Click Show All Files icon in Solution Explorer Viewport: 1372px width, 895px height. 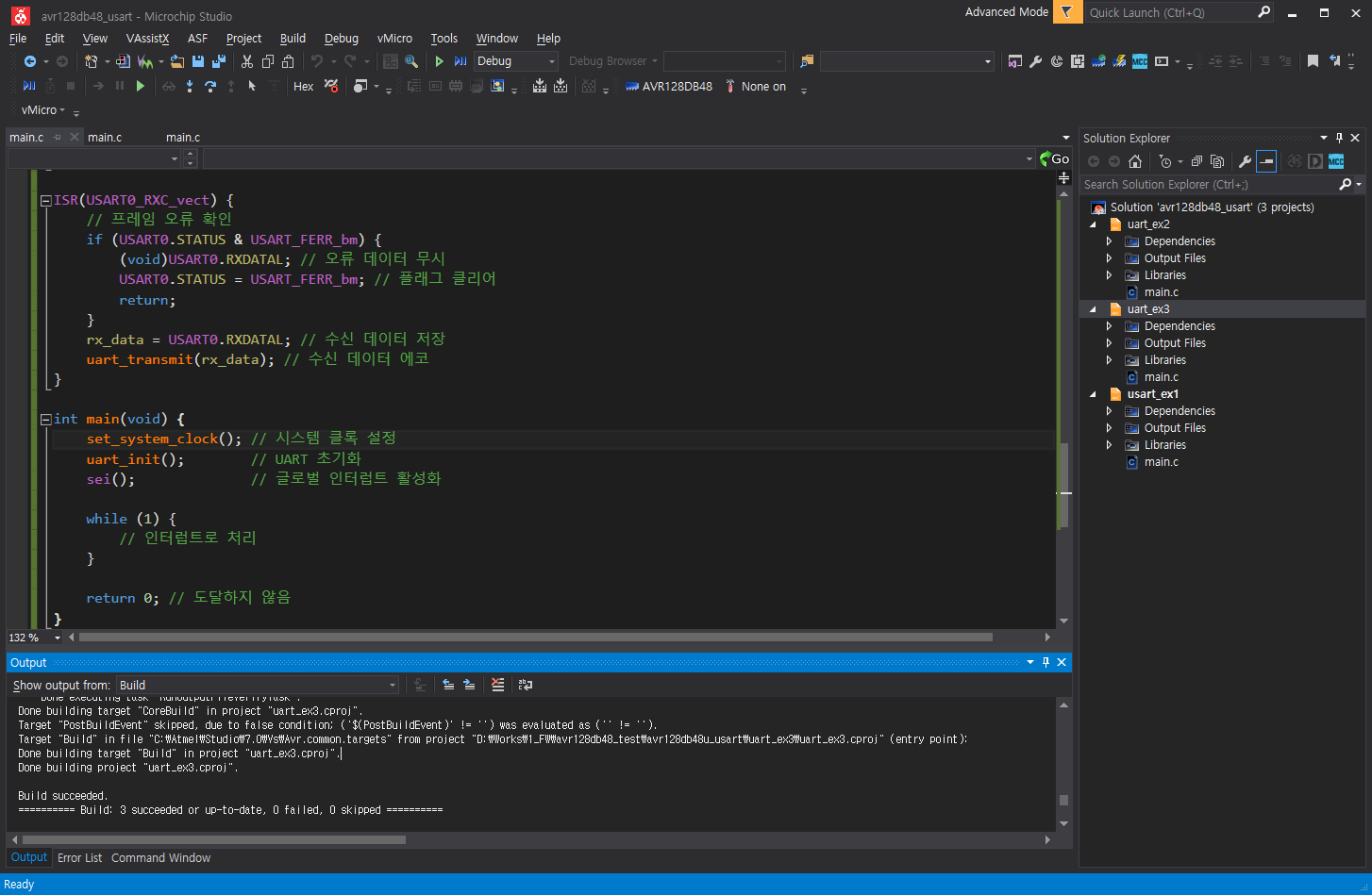click(x=1217, y=161)
